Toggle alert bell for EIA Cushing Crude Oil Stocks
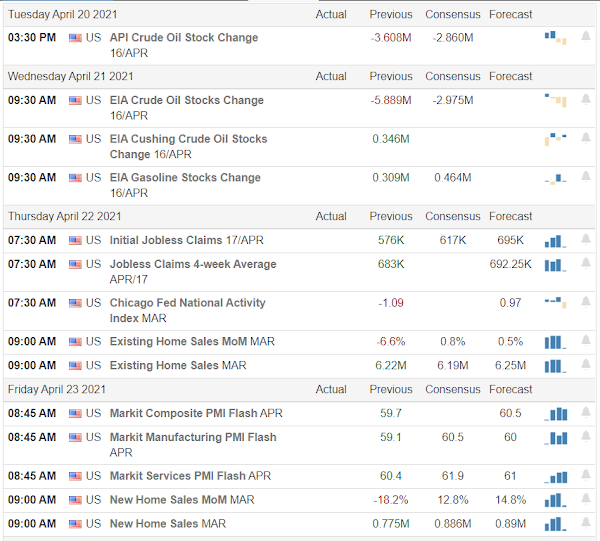The height and width of the screenshot is (541, 600). tap(585, 138)
